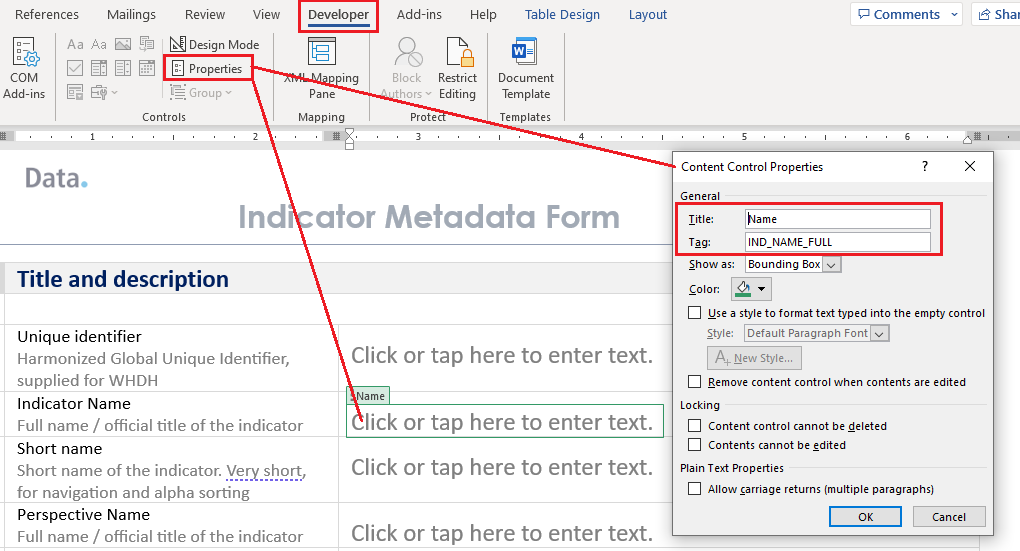
Task: Click ruler indent marker
Action: (349, 138)
